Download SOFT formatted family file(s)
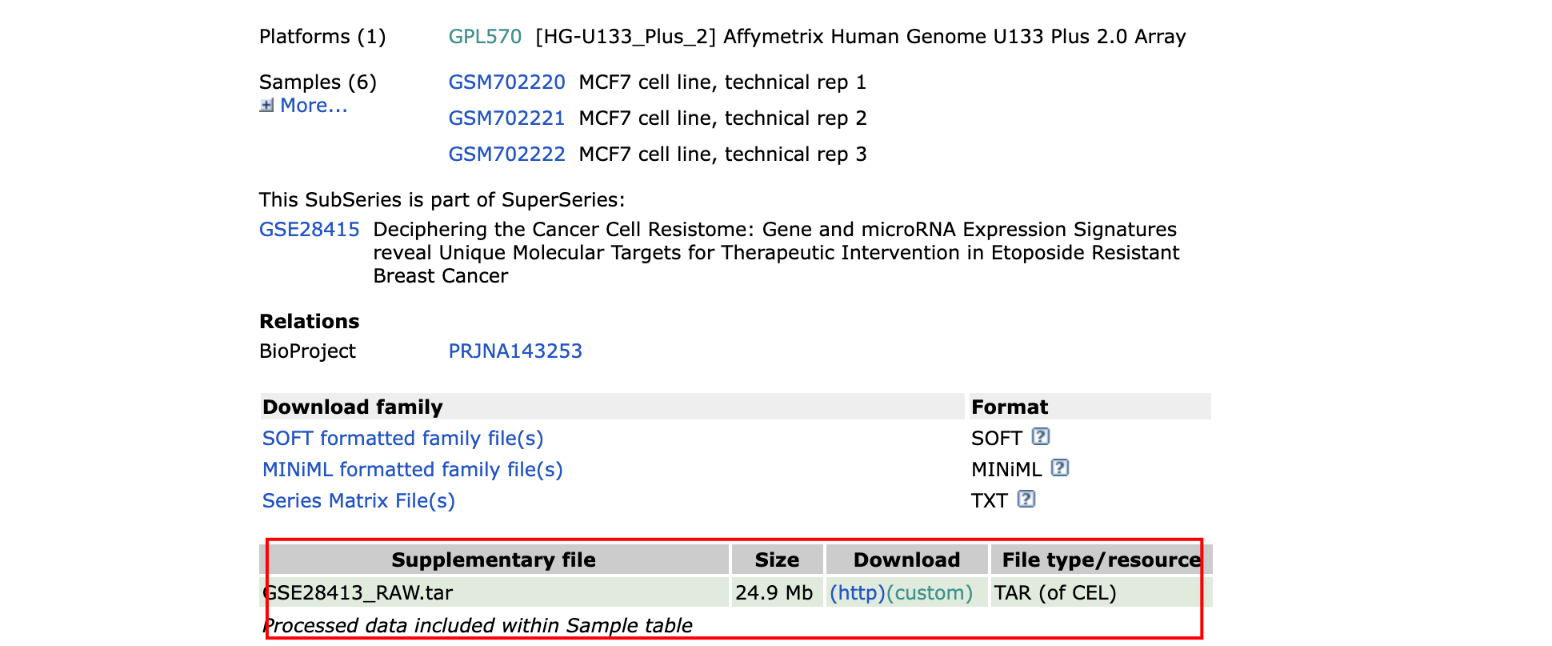1552x646 pixels. pyautogui.click(x=402, y=438)
